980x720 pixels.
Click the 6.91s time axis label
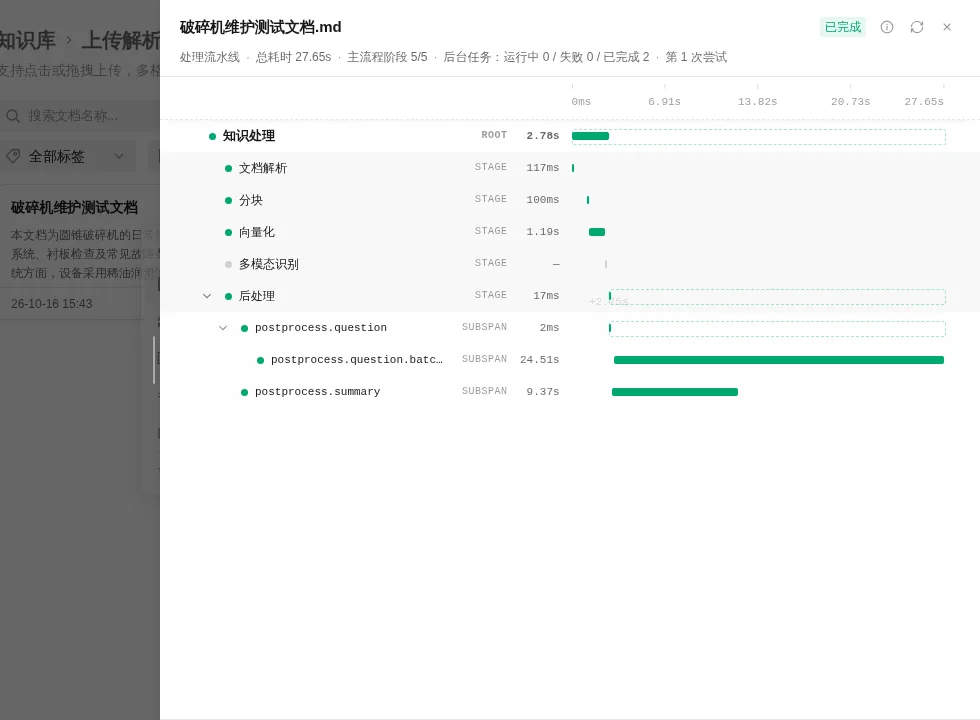coord(664,101)
